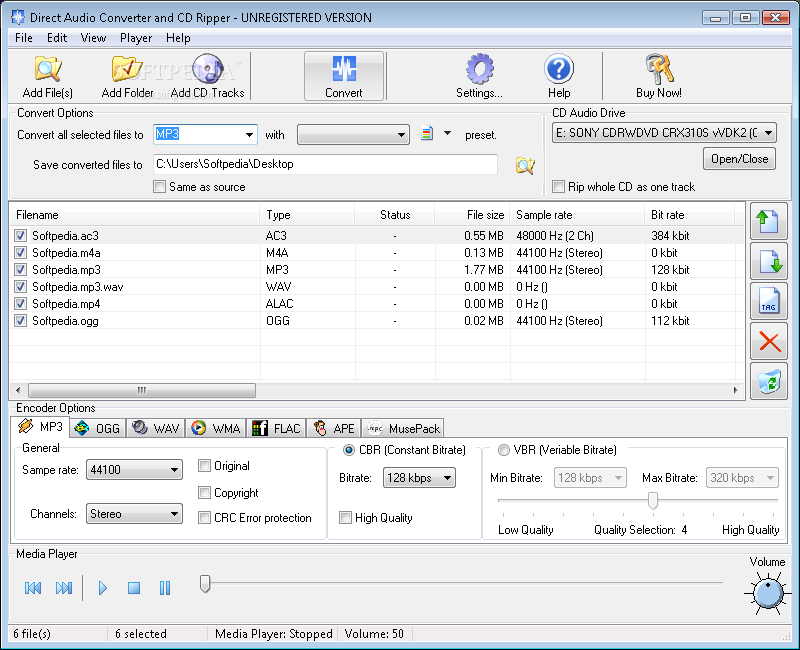
Task: Open the Sample rate 44100 dropdown
Action: 134,469
